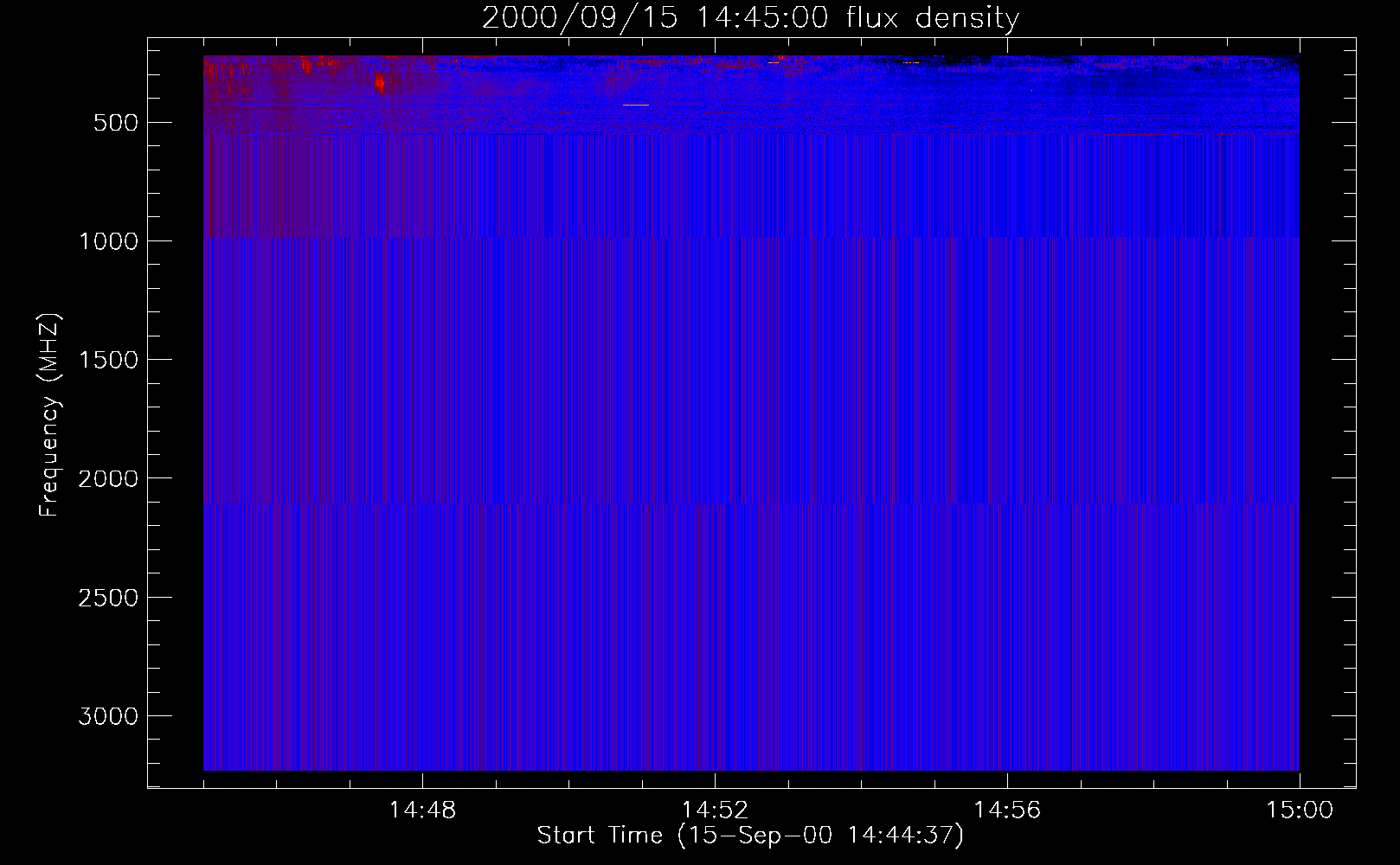This screenshot has height=865, width=1400.
Task: Click the 2500 frequency tick label
Action: tap(108, 598)
